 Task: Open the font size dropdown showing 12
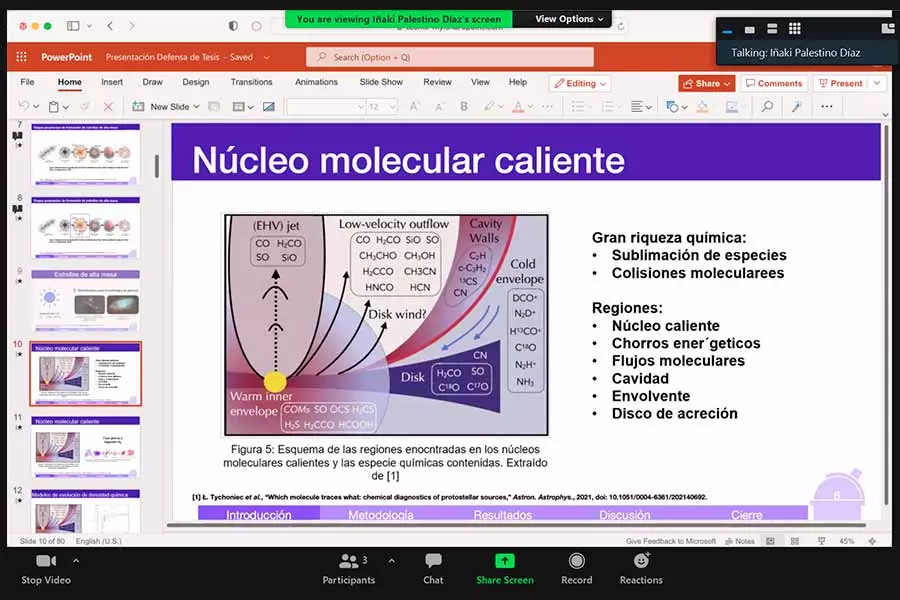pyautogui.click(x=382, y=107)
